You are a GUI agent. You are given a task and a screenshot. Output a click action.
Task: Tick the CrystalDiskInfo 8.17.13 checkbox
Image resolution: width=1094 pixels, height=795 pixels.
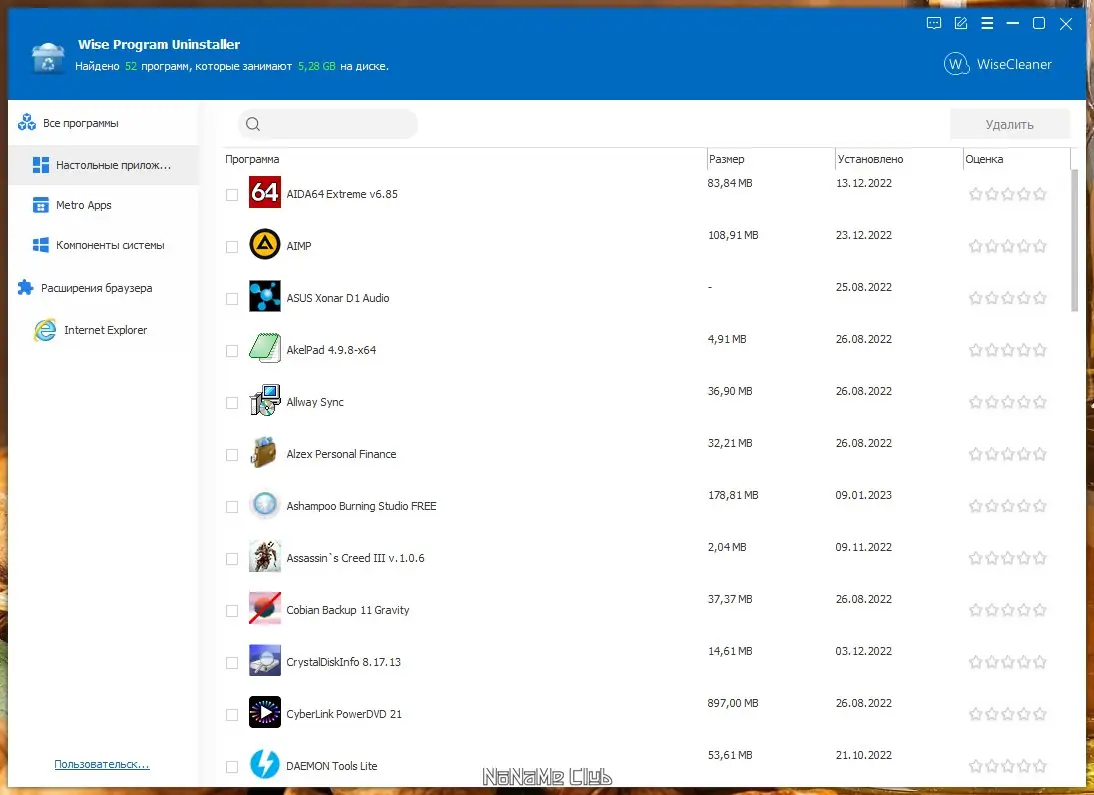(232, 663)
